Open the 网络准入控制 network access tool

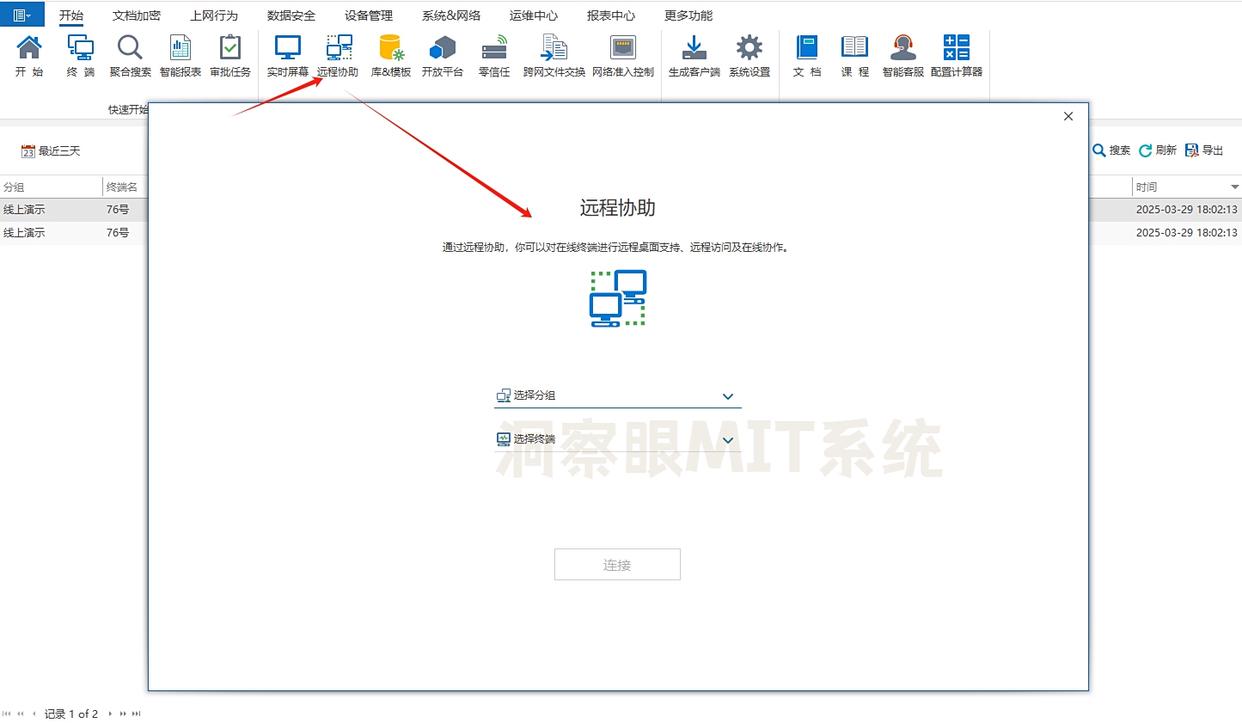[623, 56]
